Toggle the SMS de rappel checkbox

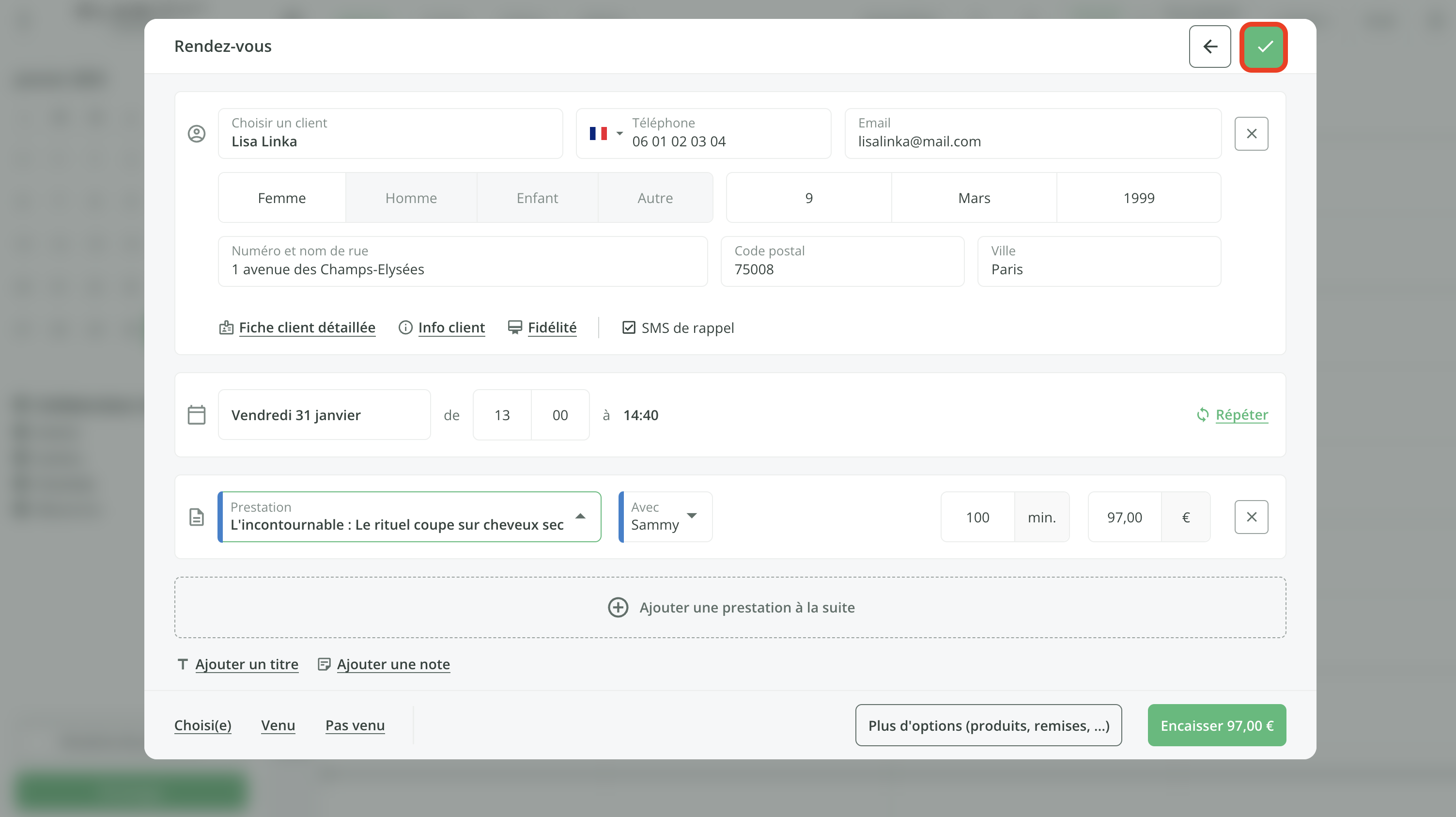click(x=629, y=328)
